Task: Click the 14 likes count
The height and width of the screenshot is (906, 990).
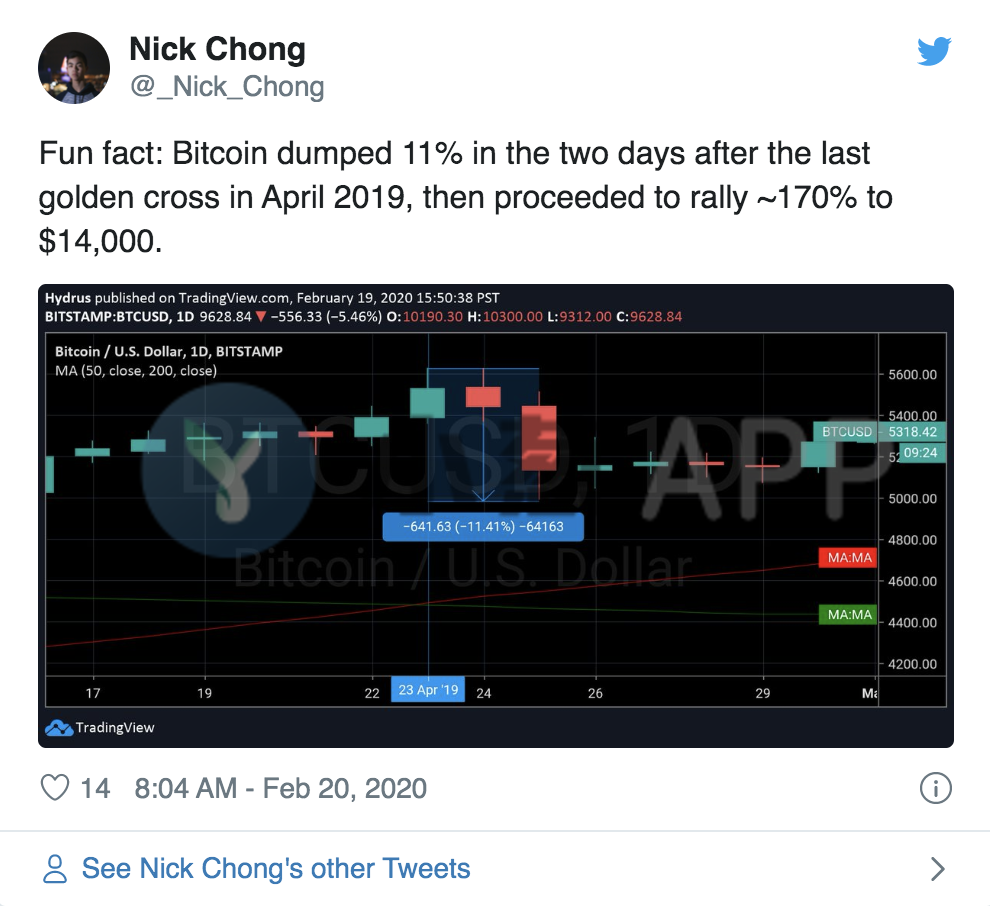Action: [95, 789]
